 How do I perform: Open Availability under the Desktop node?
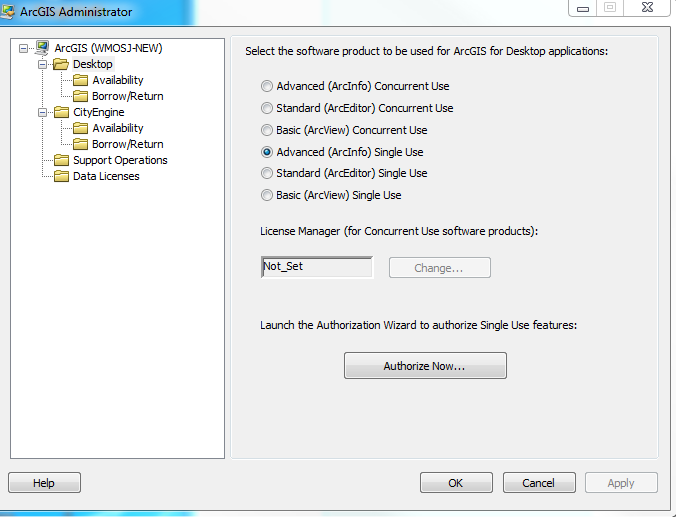pyautogui.click(x=118, y=80)
